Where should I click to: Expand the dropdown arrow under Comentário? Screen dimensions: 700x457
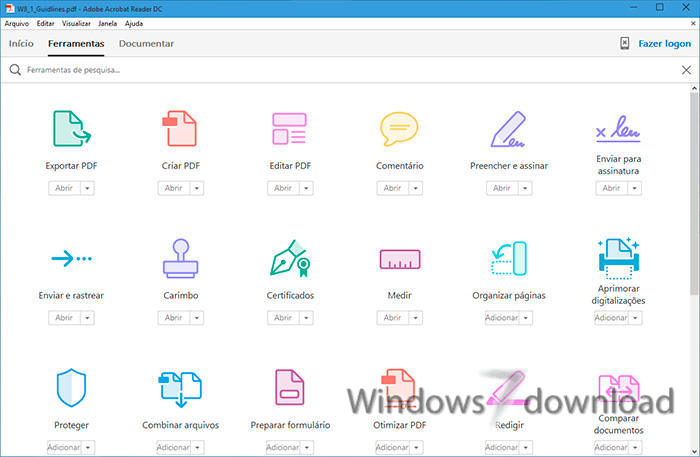[x=415, y=188]
